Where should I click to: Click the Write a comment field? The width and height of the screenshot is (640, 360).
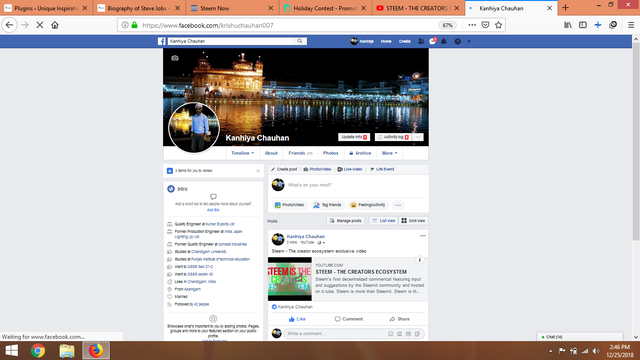click(x=336, y=333)
